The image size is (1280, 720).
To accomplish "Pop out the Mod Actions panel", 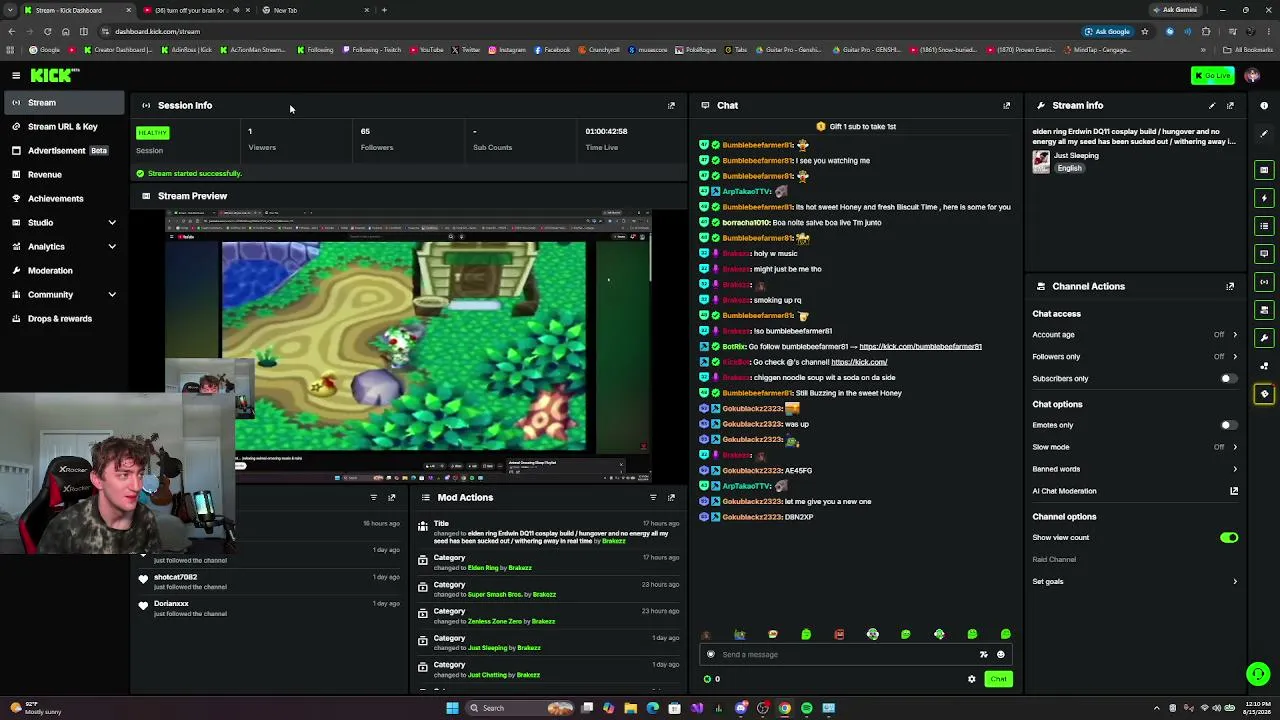I will click(x=671, y=497).
